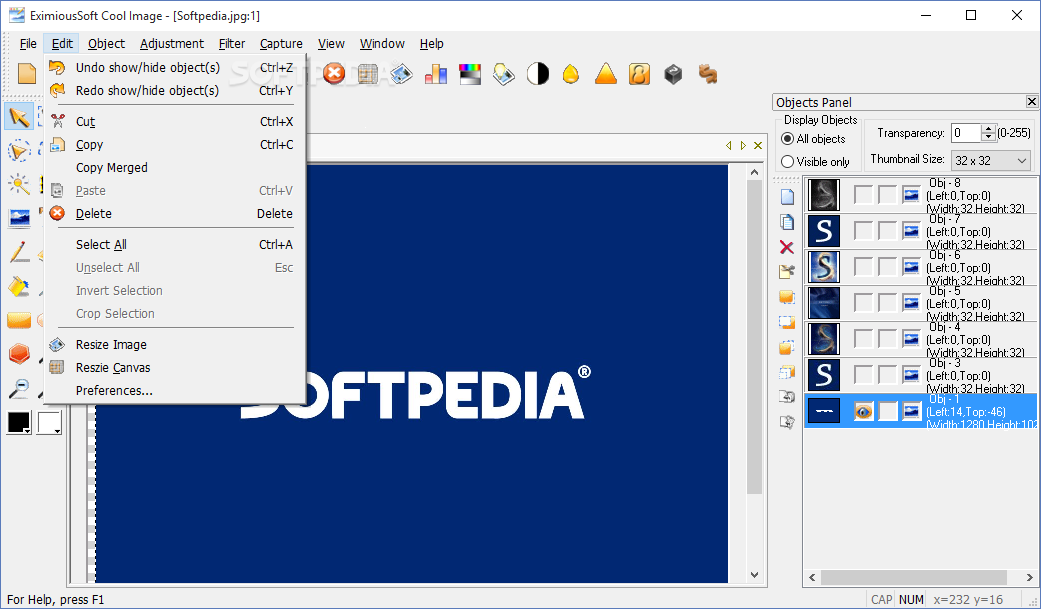Open the bar chart levels toolbar icon
1041x609 pixels.
click(436, 74)
